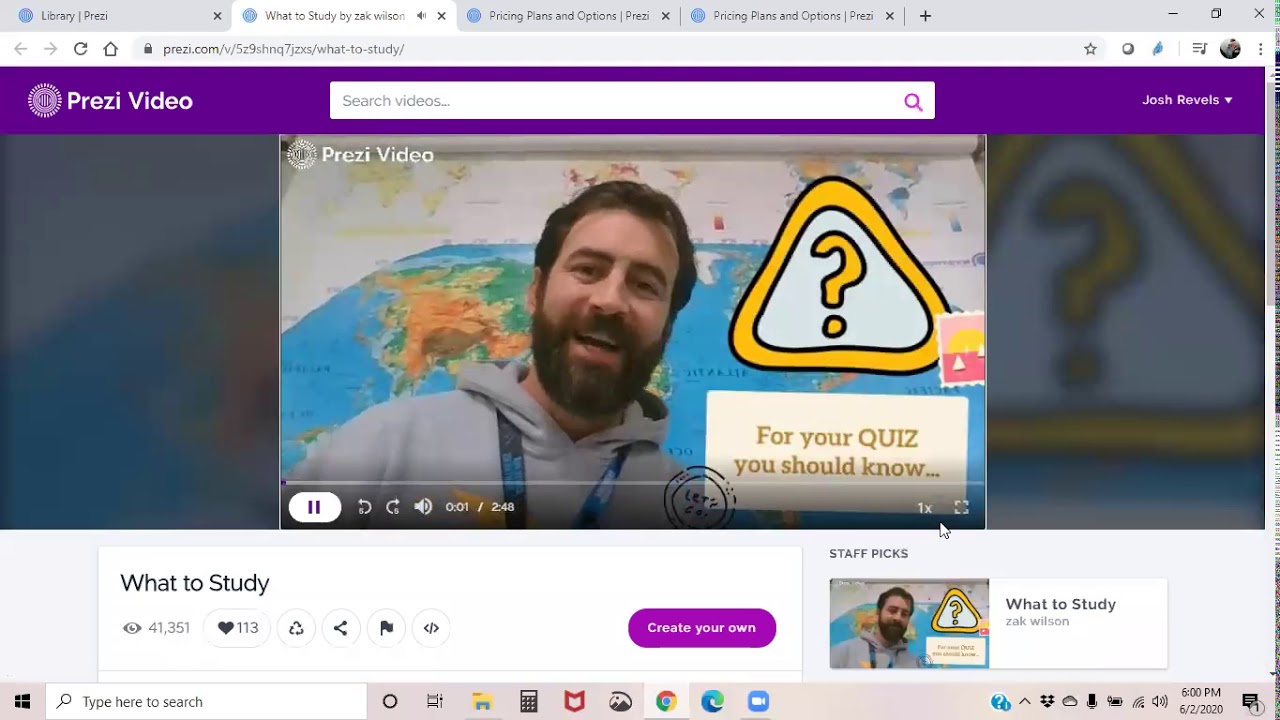Click zak wilson author name
Image resolution: width=1280 pixels, height=720 pixels.
click(x=1037, y=621)
